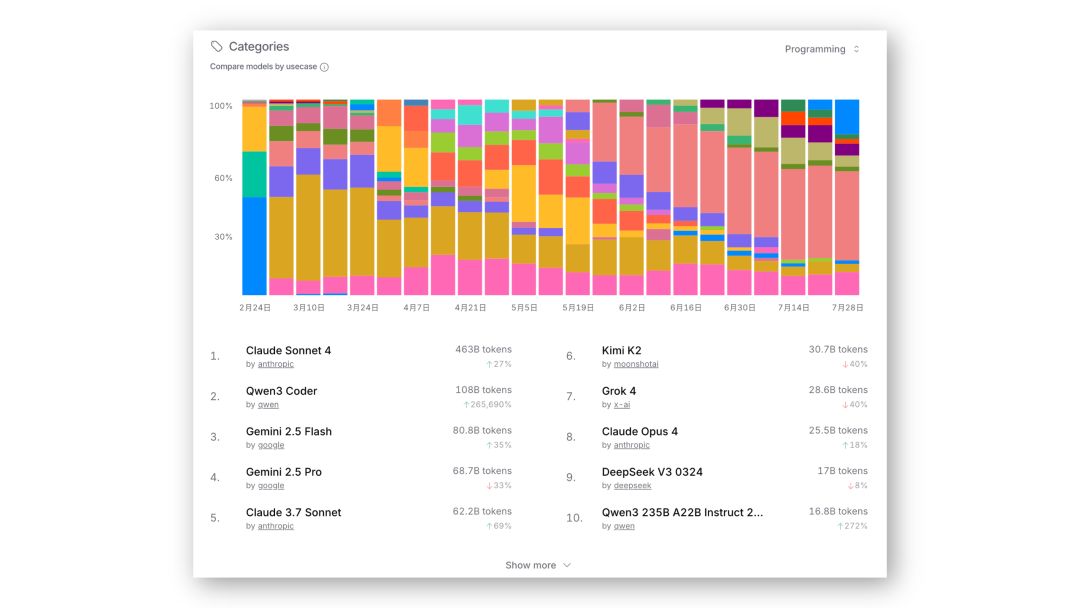
Task: Click the 8% decline figure
Action: click(857, 485)
